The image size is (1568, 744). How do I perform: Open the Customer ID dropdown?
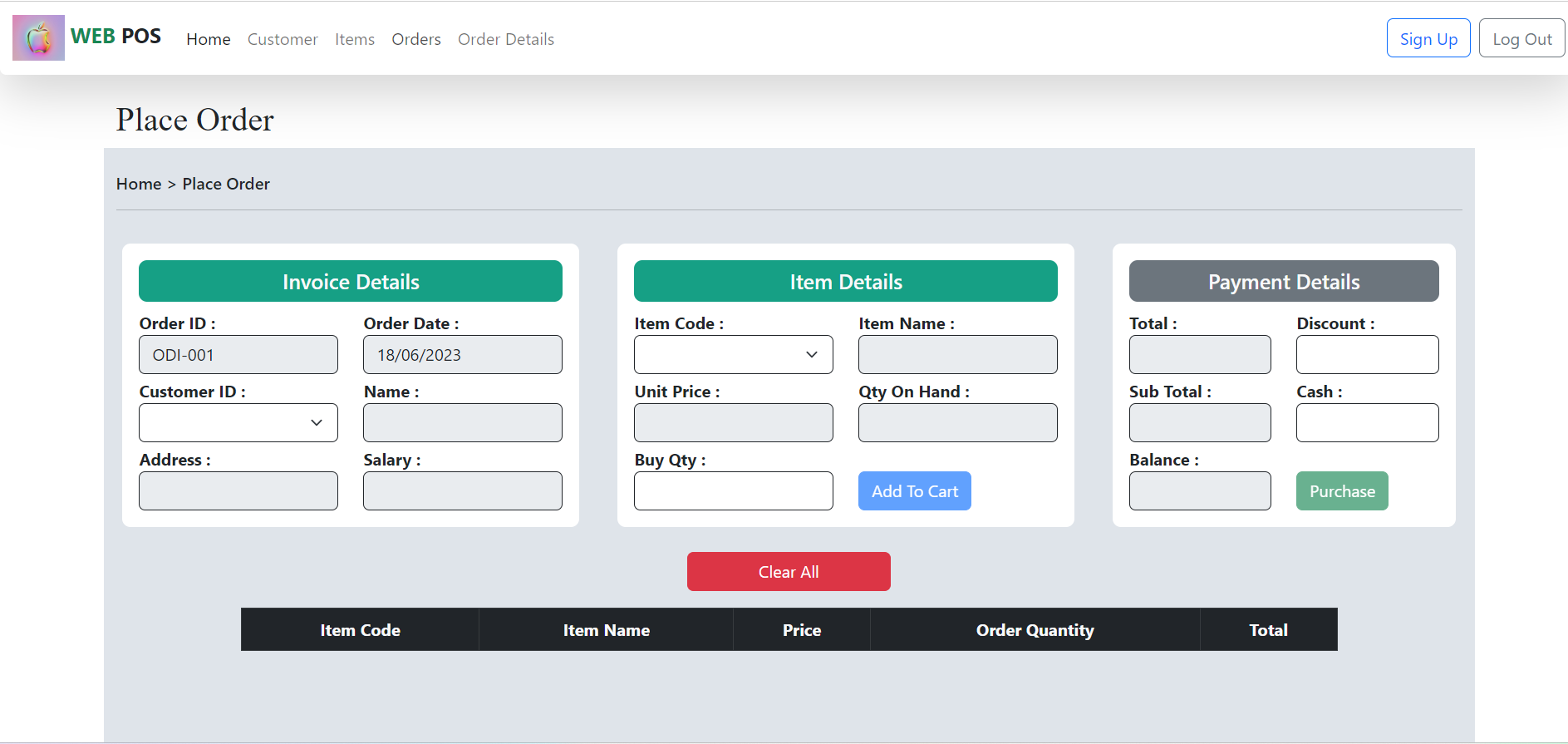[238, 422]
